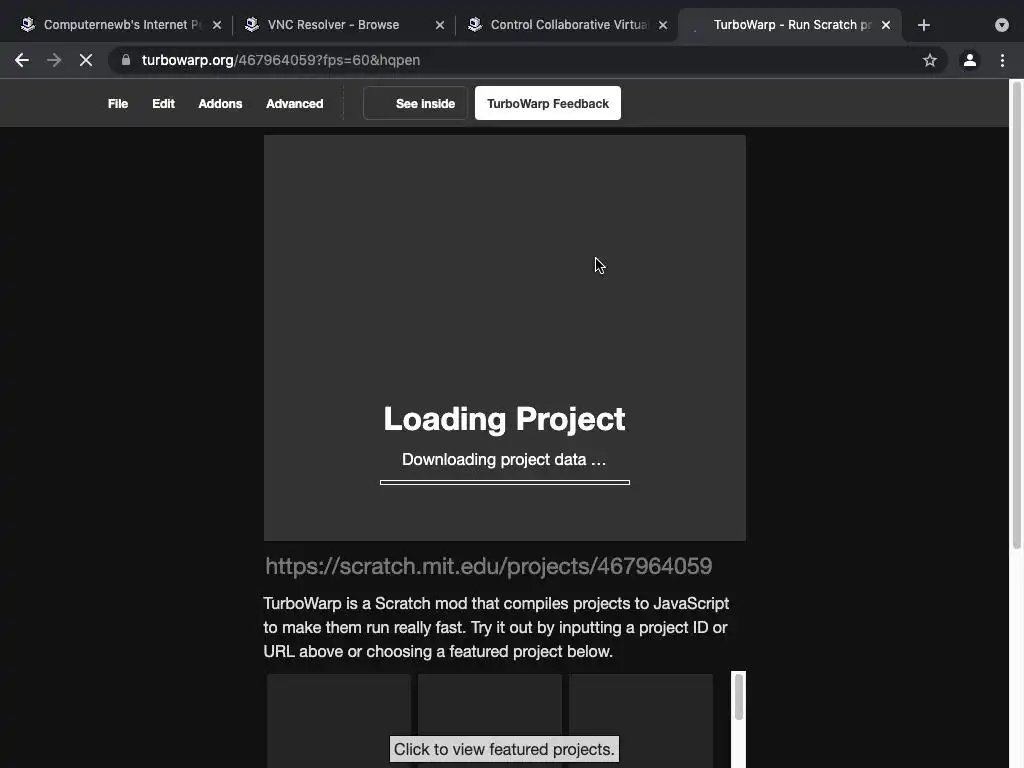Click the page vertical scrollbar
1024x768 pixels.
1016,313
